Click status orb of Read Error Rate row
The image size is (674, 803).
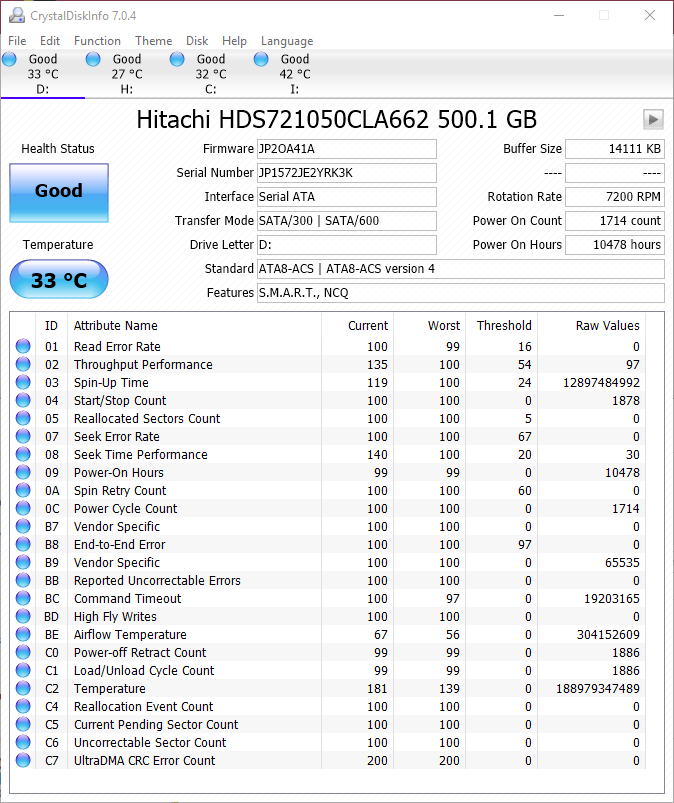coord(23,346)
